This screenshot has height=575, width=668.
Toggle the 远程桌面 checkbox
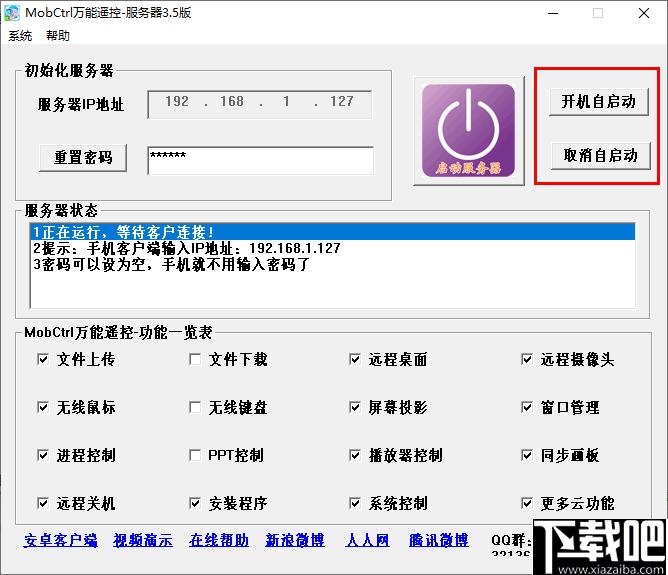point(354,359)
